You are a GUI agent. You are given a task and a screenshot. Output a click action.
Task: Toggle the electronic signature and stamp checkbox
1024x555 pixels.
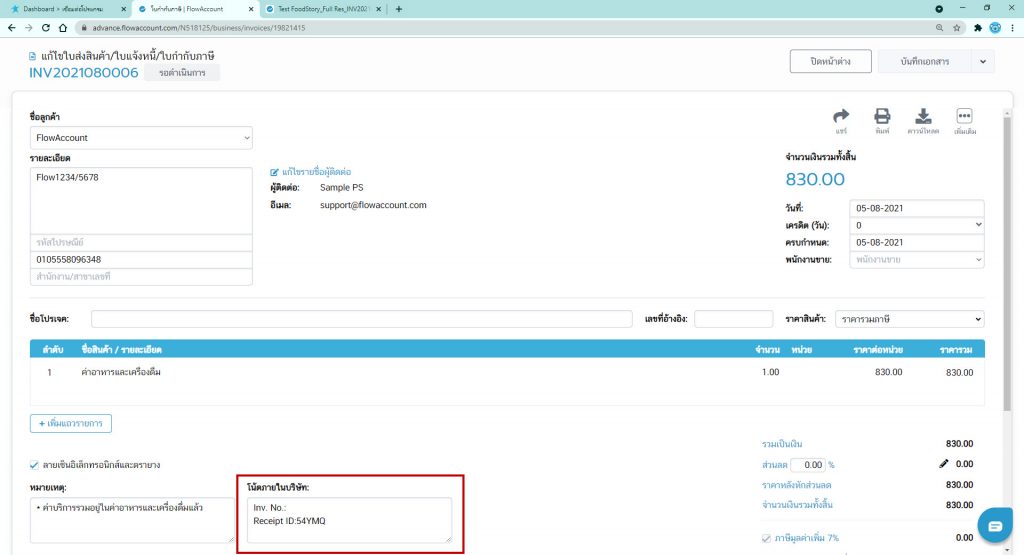tap(36, 465)
